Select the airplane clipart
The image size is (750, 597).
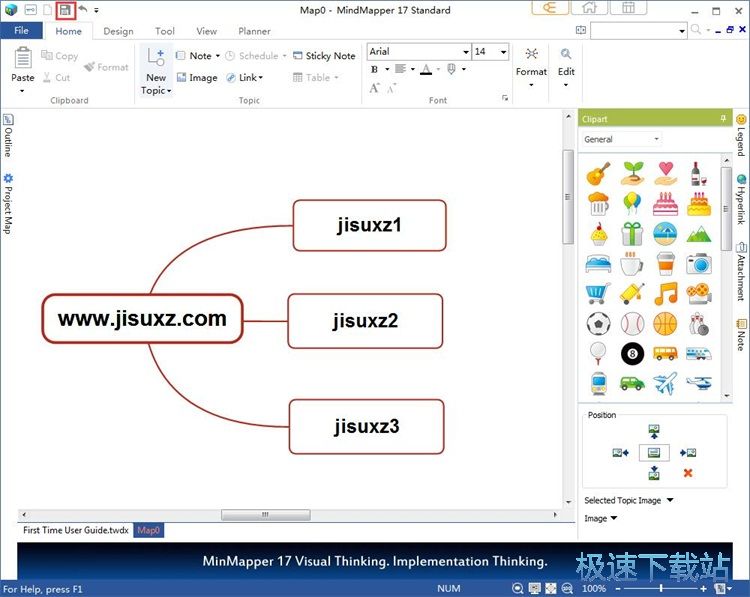click(665, 383)
